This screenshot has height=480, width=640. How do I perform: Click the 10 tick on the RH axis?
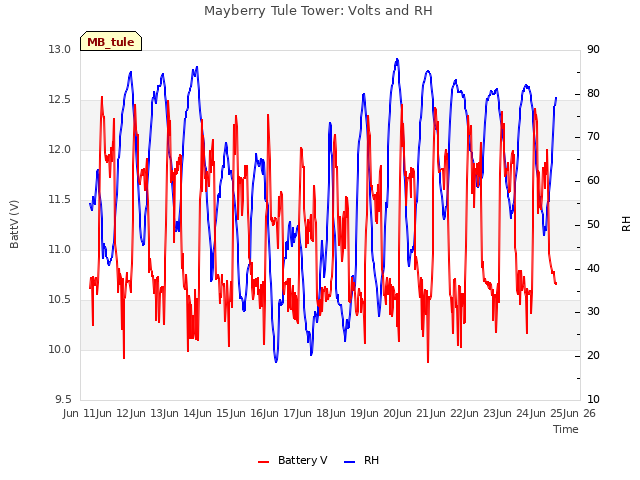click(x=593, y=399)
